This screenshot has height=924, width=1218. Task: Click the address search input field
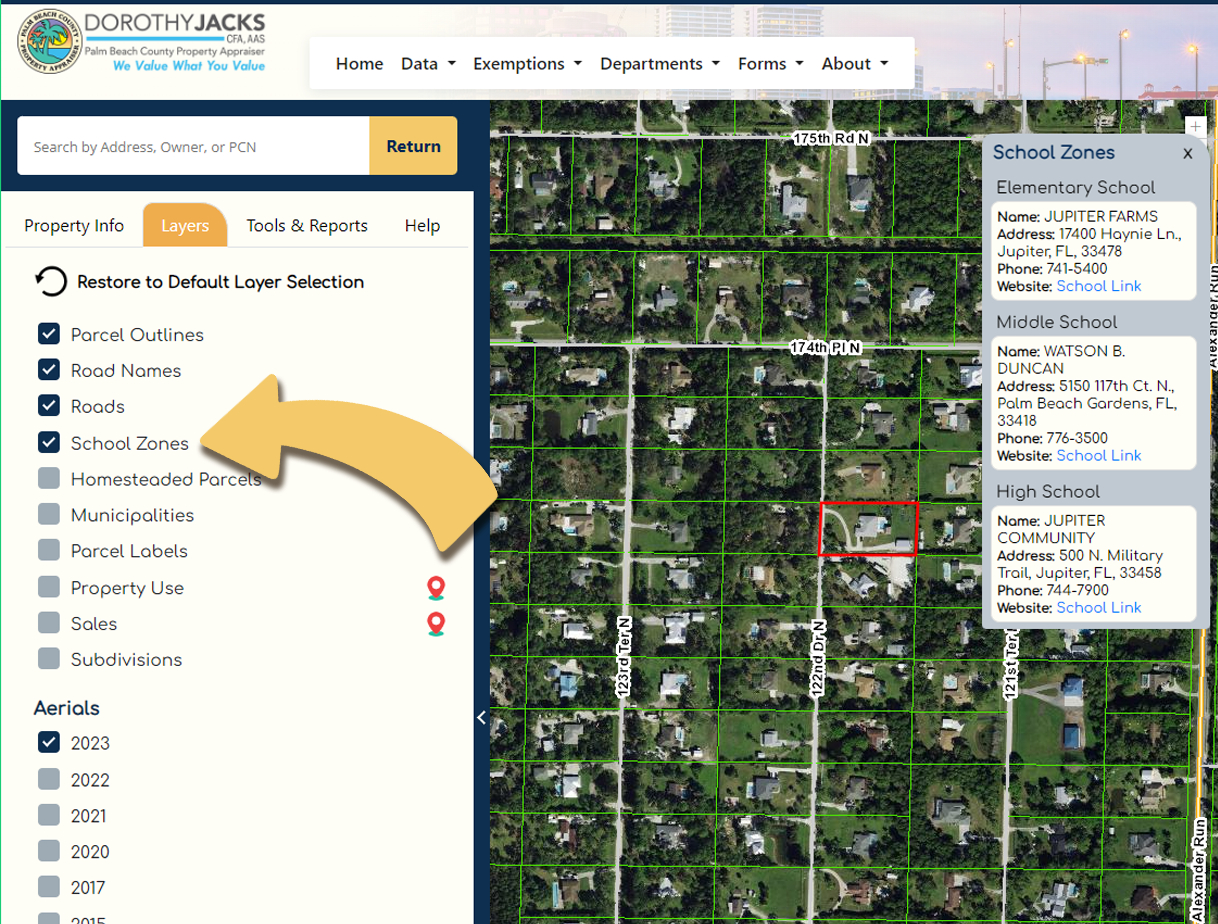[192, 145]
